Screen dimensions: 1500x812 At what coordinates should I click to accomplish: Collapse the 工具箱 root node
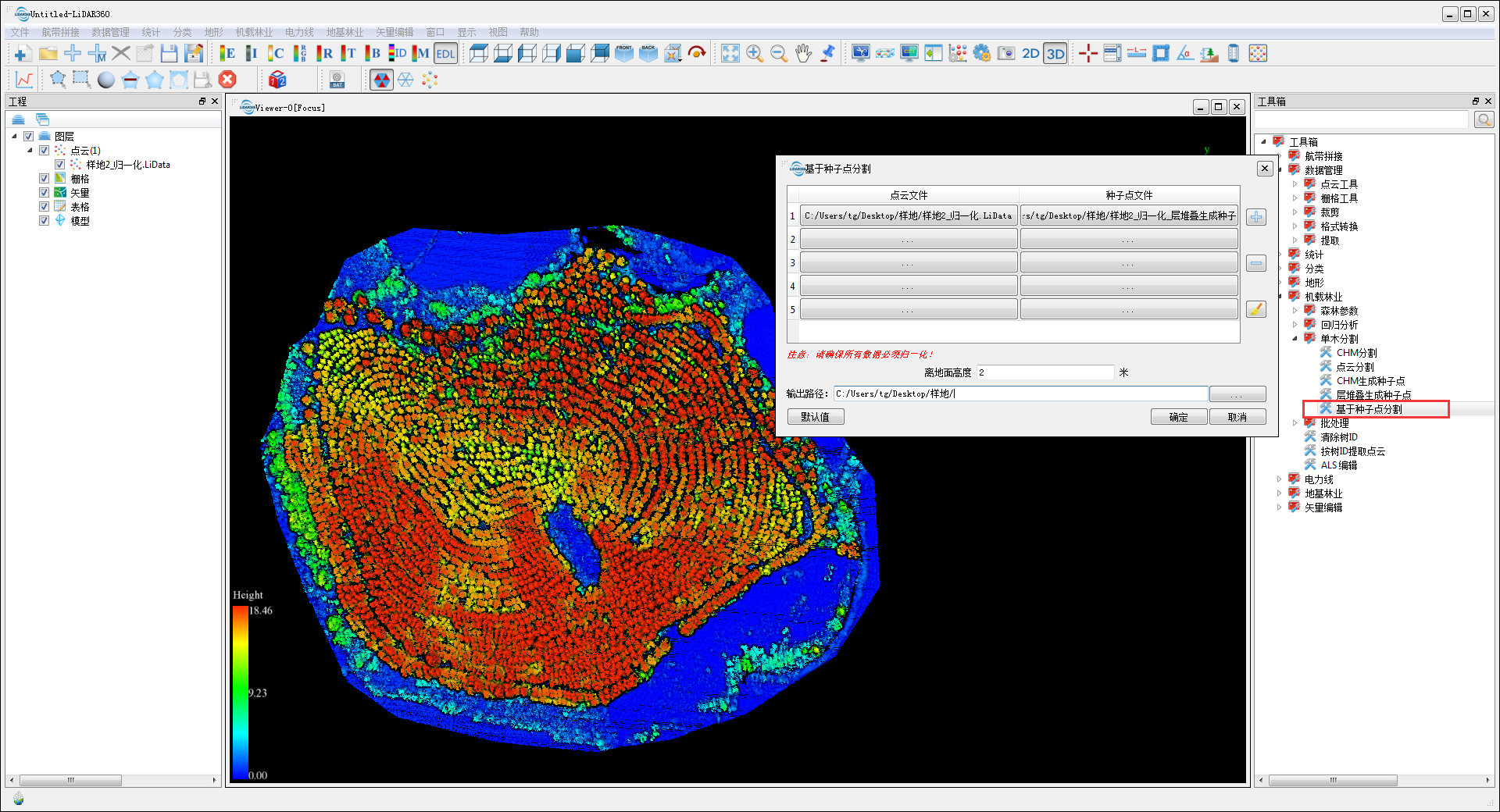coord(1263,141)
